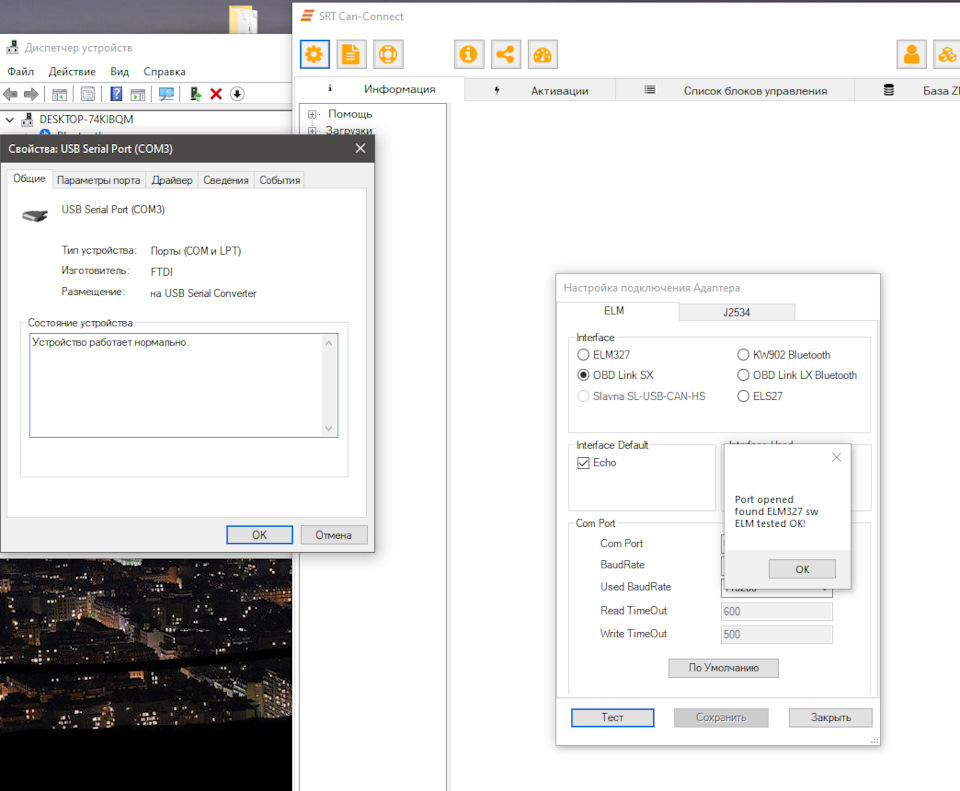
Task: Click the DESKTOP-74KIBQM computer icon in tree
Action: pyautogui.click(x=27, y=119)
